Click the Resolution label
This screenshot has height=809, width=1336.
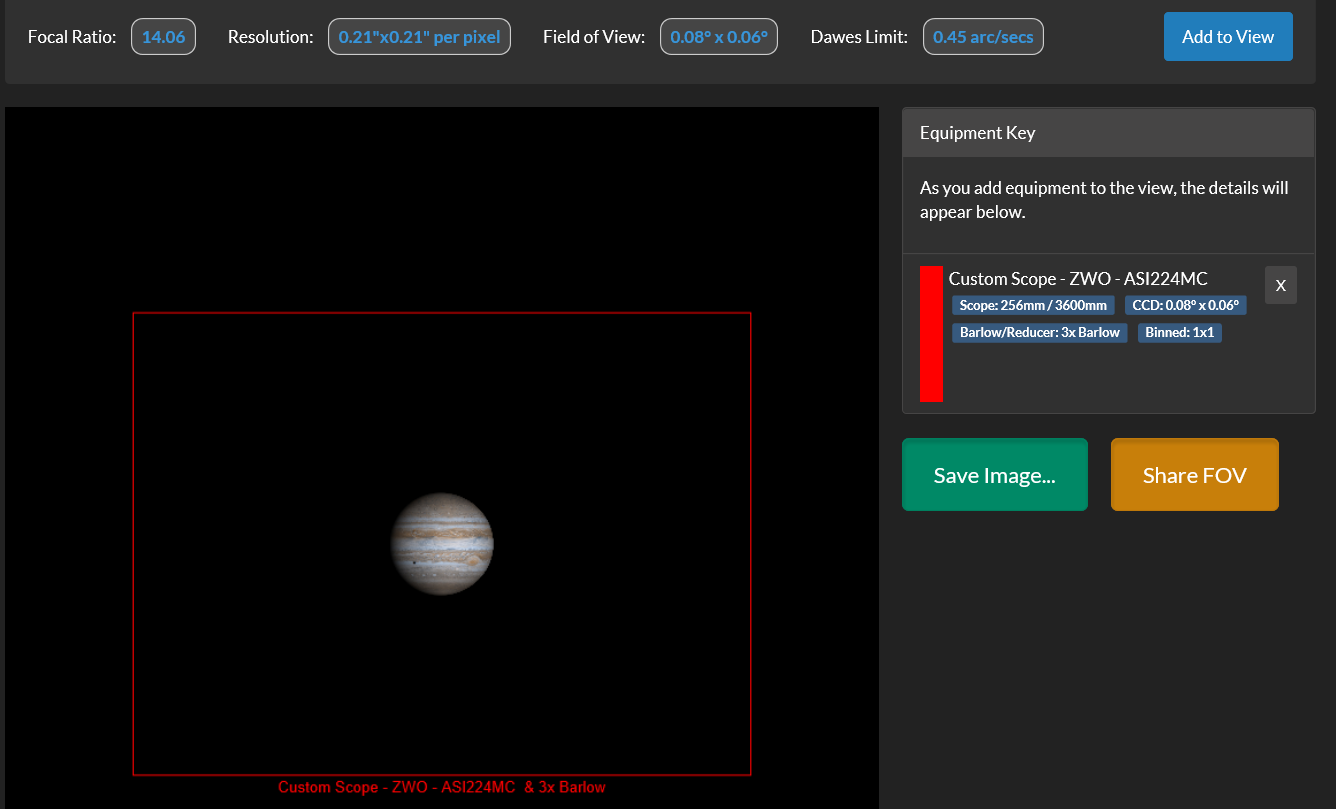(x=270, y=37)
